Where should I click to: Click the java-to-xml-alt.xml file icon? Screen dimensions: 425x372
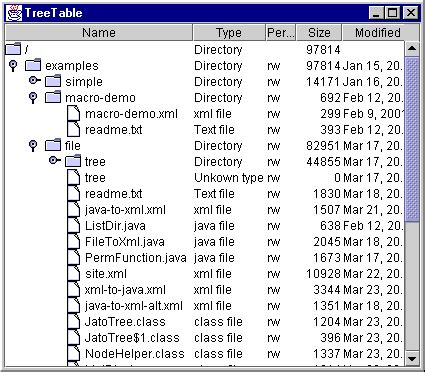click(73, 305)
